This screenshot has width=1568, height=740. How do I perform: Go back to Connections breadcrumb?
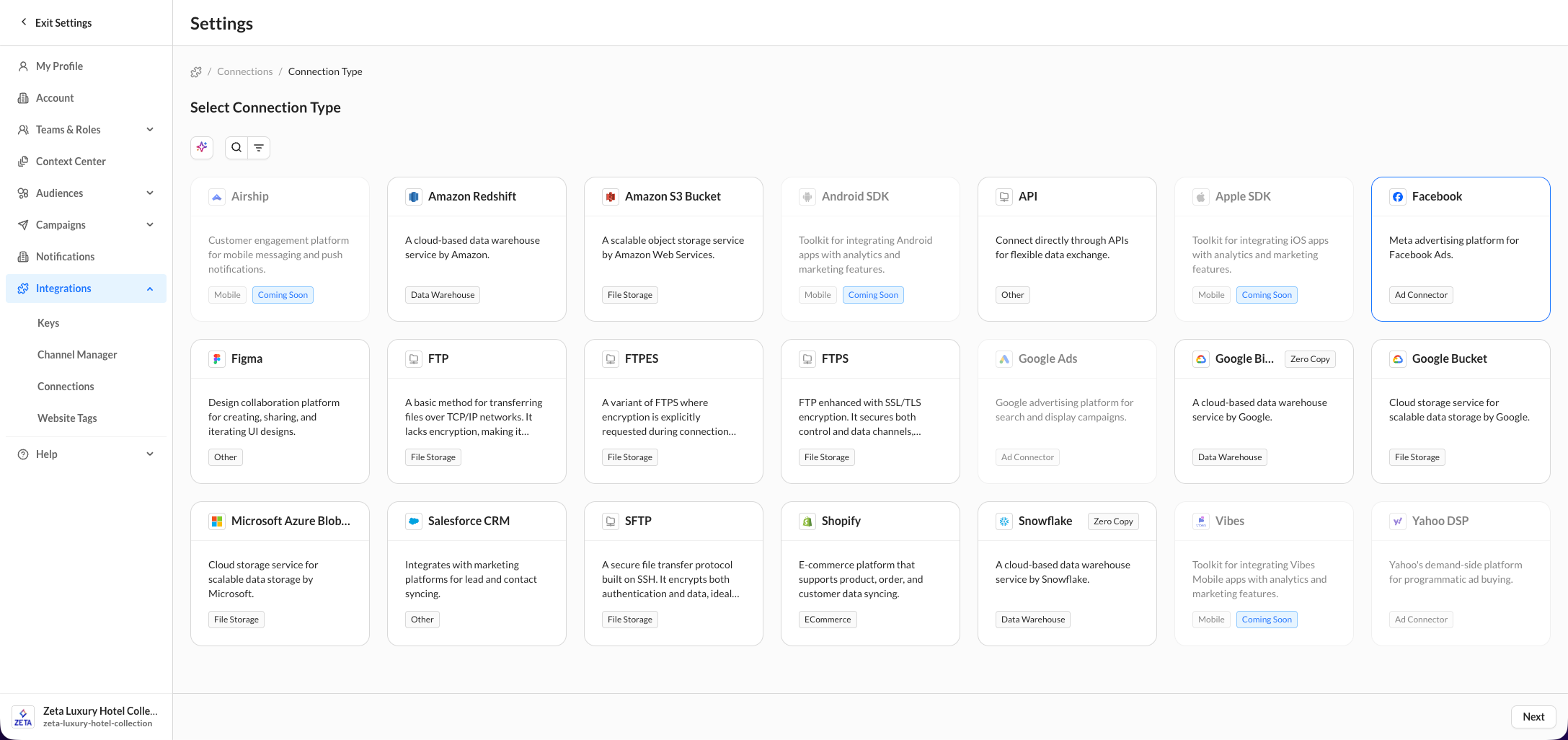(245, 71)
